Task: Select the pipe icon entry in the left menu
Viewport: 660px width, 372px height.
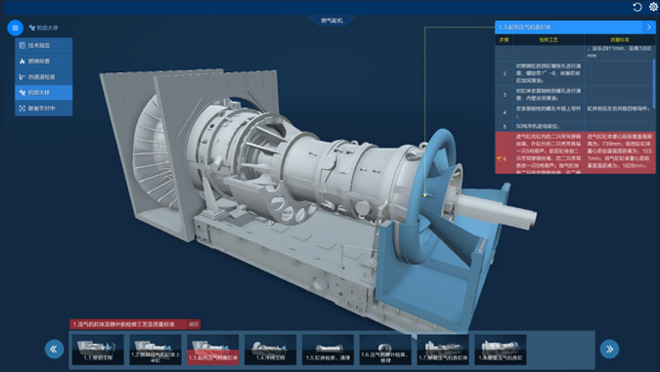Action: click(44, 77)
